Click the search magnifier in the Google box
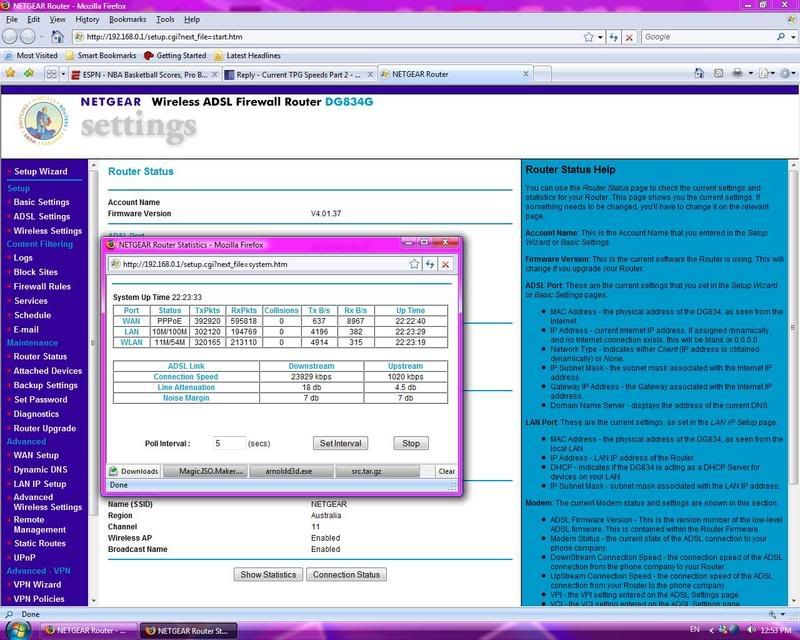Image resolution: width=800 pixels, height=640 pixels. coord(781,37)
